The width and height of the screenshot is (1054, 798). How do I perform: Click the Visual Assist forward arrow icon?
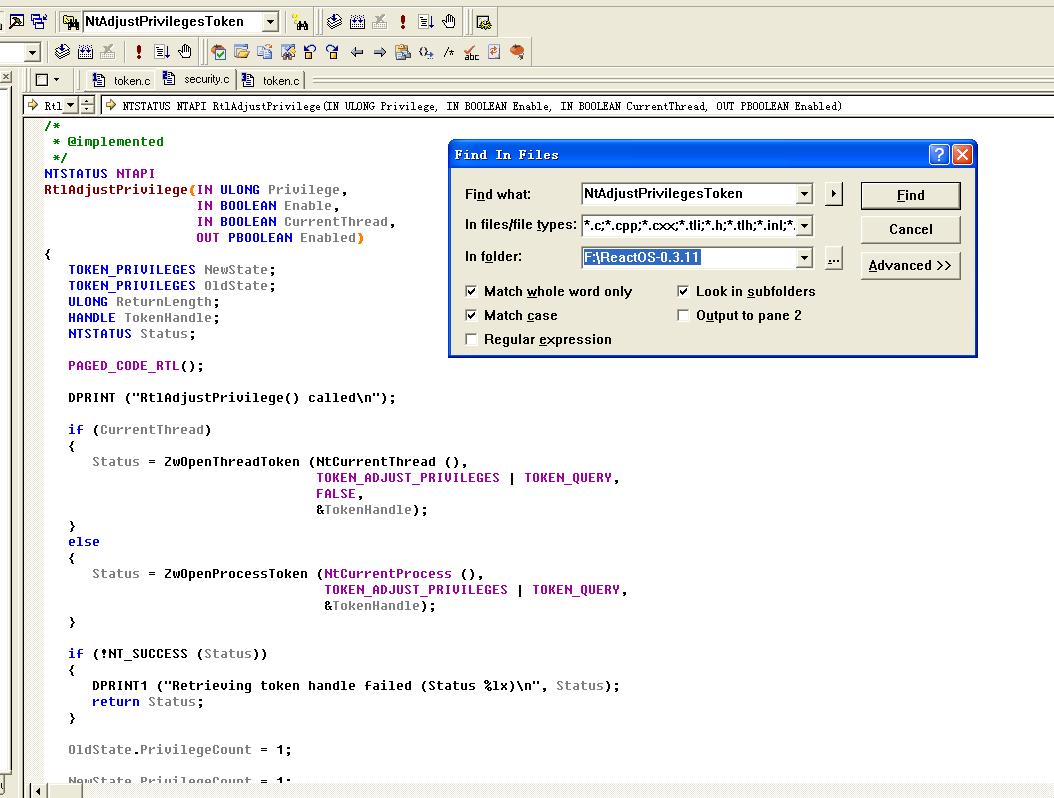380,52
